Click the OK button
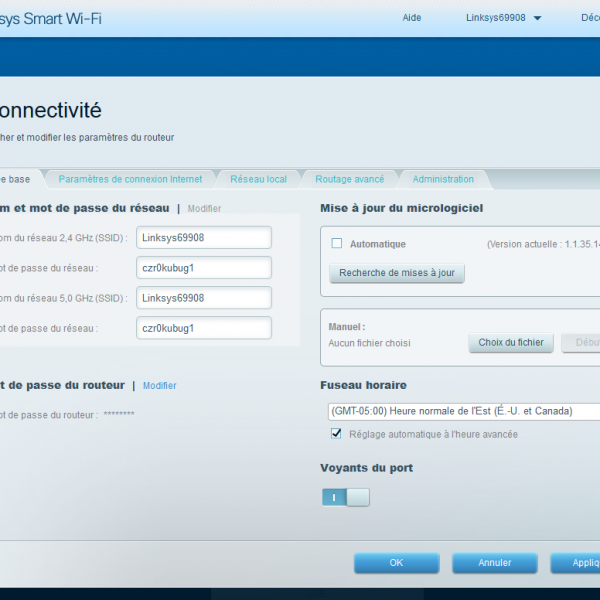Image resolution: width=600 pixels, height=600 pixels. 396,563
